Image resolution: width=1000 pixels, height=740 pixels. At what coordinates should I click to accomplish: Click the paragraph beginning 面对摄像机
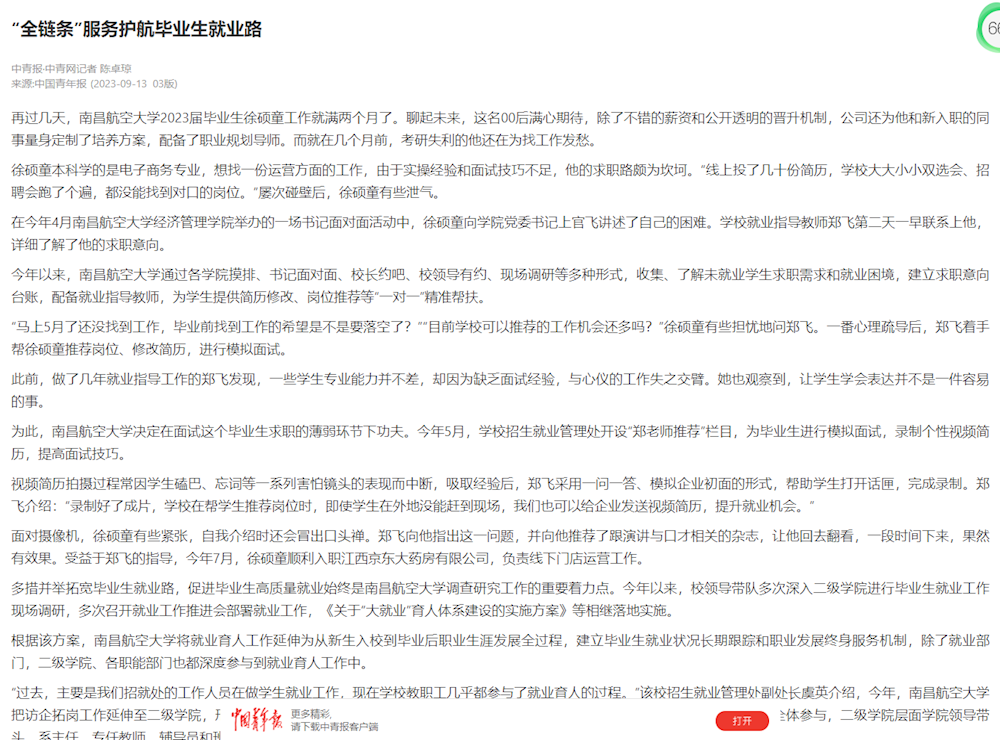pyautogui.click(x=500, y=546)
